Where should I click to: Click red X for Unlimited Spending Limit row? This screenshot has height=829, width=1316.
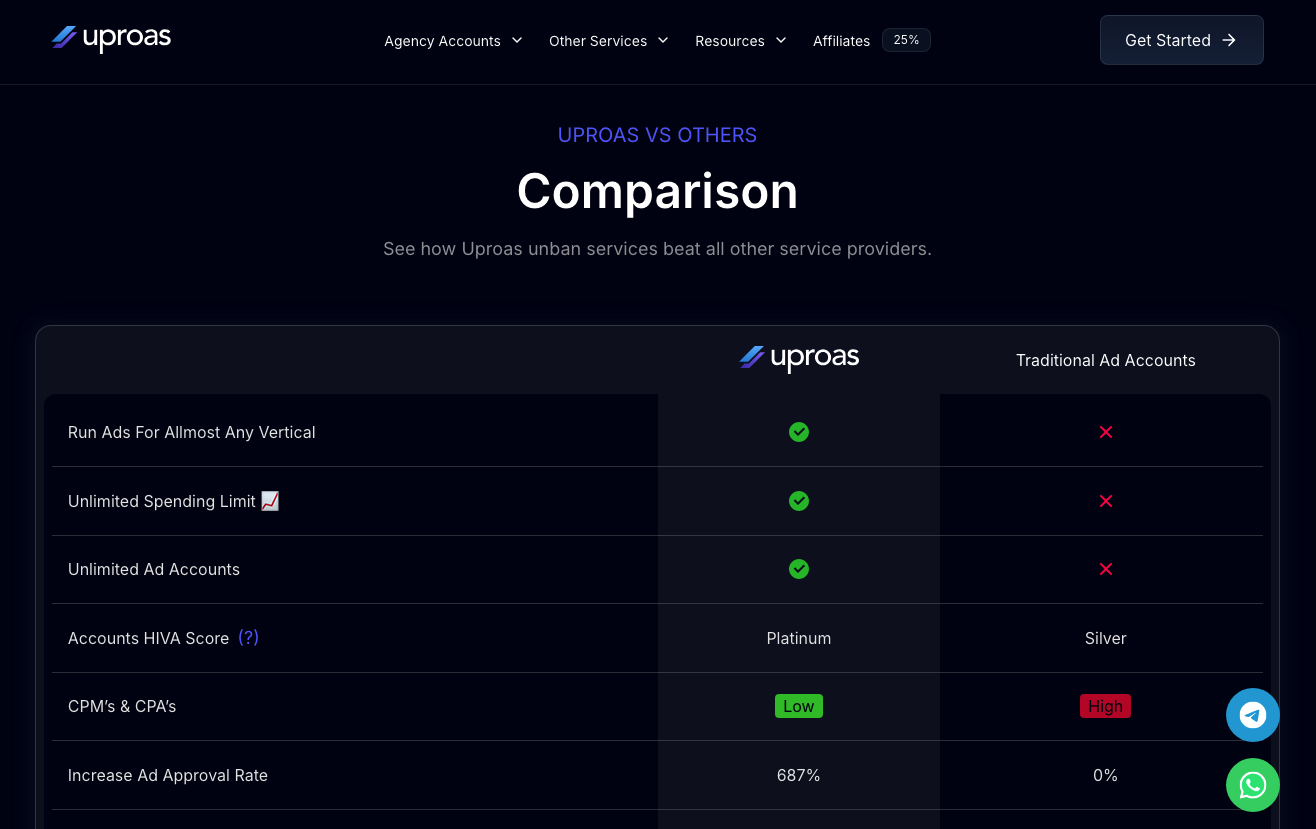pos(1105,501)
